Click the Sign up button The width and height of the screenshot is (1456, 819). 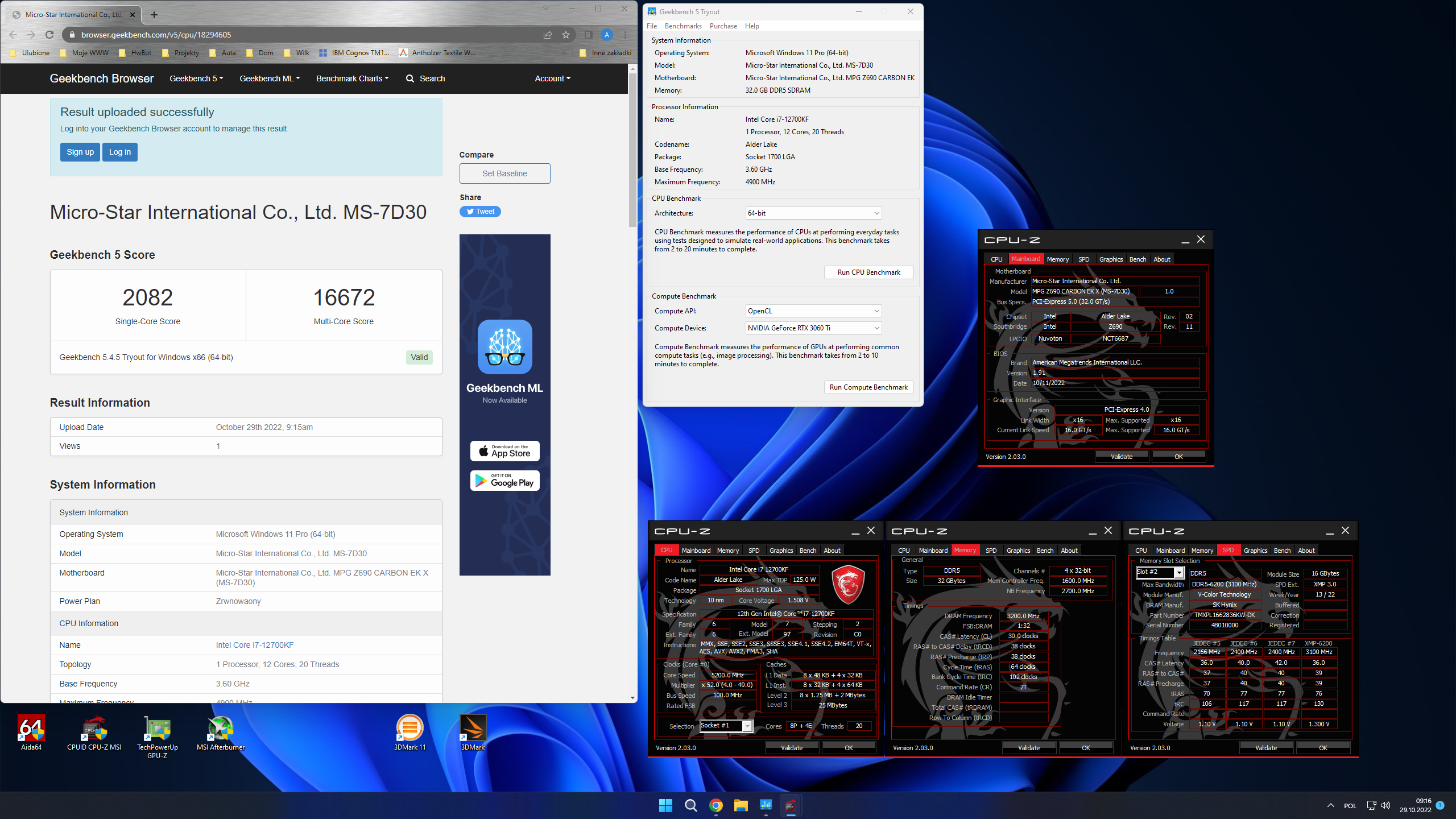point(80,152)
